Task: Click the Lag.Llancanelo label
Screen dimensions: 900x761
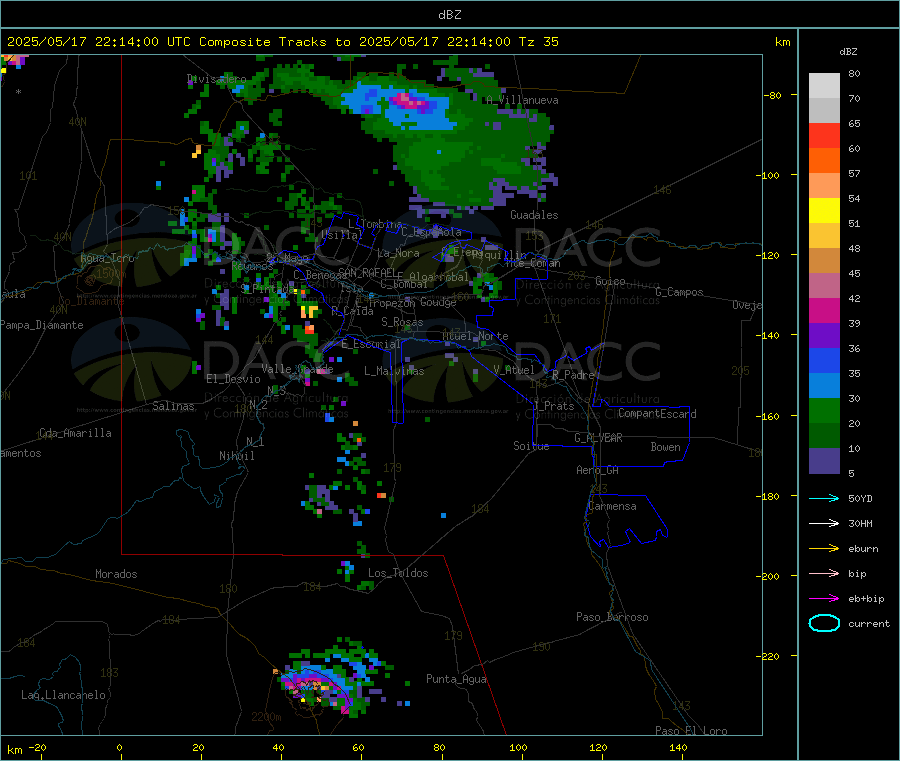Action: click(x=64, y=695)
